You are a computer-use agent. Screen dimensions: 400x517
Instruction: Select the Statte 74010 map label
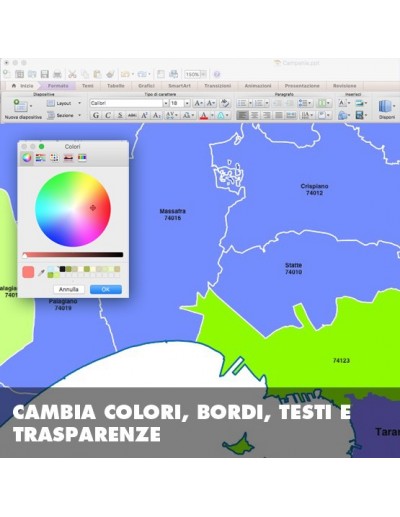[293, 268]
